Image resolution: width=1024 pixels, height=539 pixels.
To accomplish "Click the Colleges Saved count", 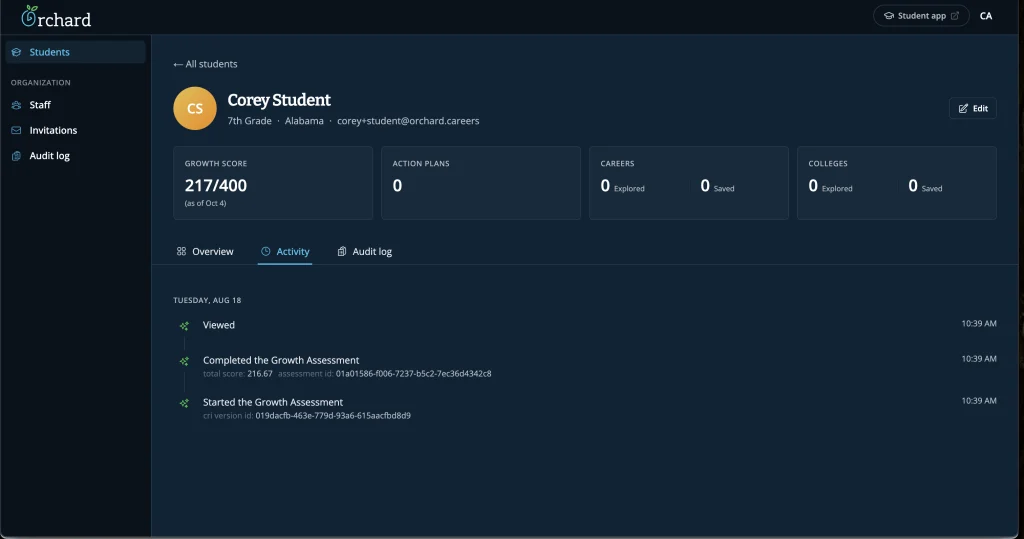I will (x=925, y=186).
